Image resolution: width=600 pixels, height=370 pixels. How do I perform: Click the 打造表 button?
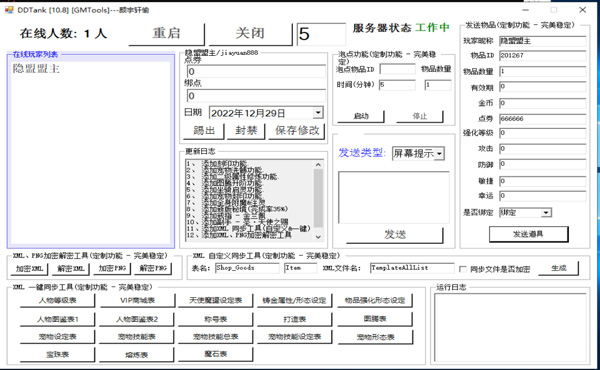click(x=295, y=319)
